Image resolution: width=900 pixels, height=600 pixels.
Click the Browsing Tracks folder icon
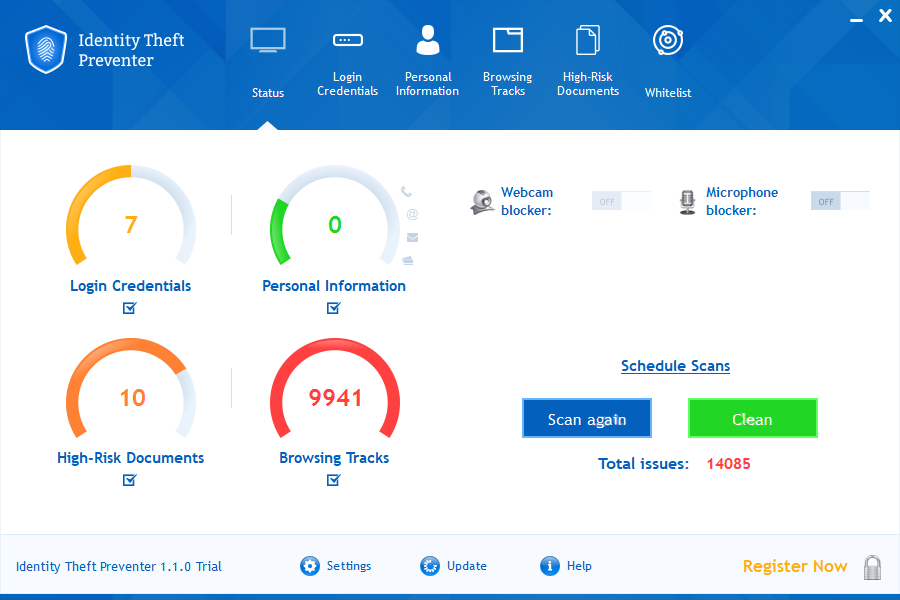click(x=508, y=40)
